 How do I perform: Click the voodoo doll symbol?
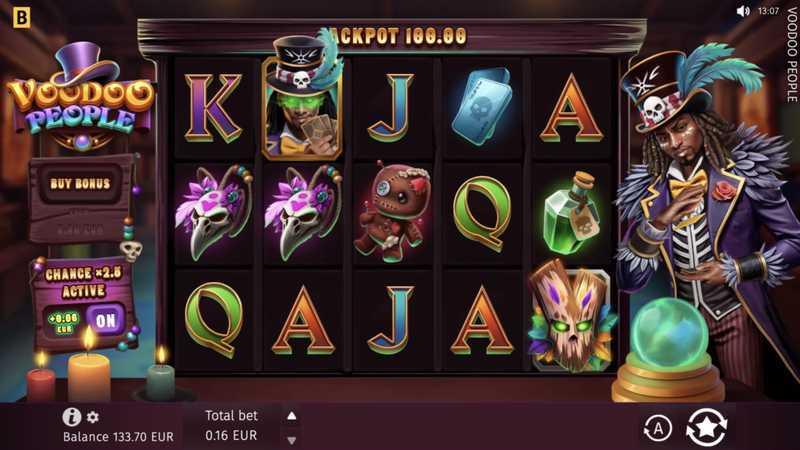392,211
